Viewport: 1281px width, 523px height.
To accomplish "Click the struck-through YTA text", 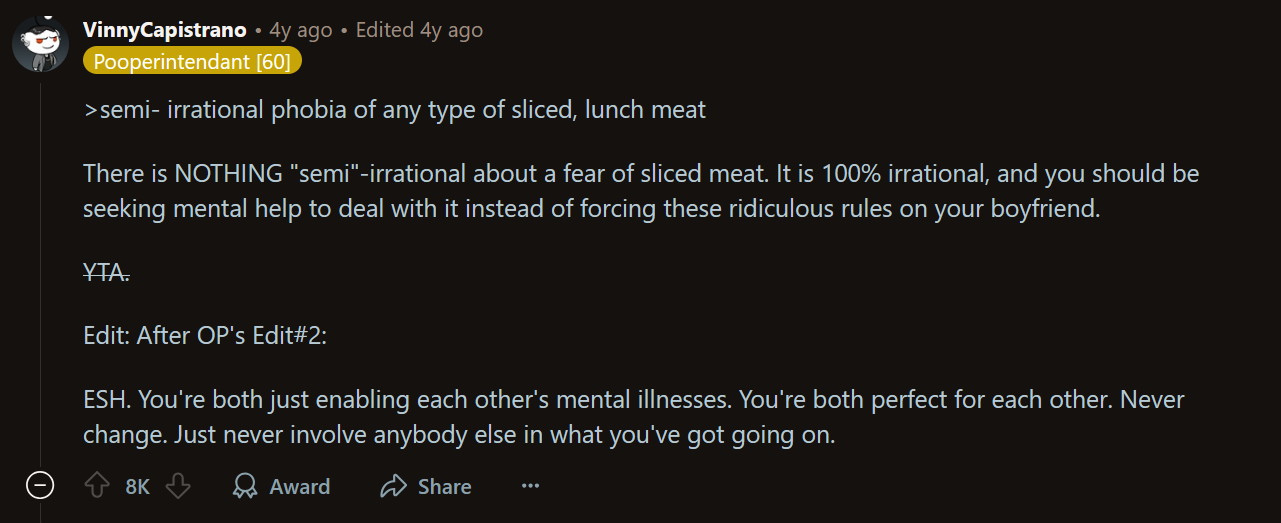I will point(107,272).
